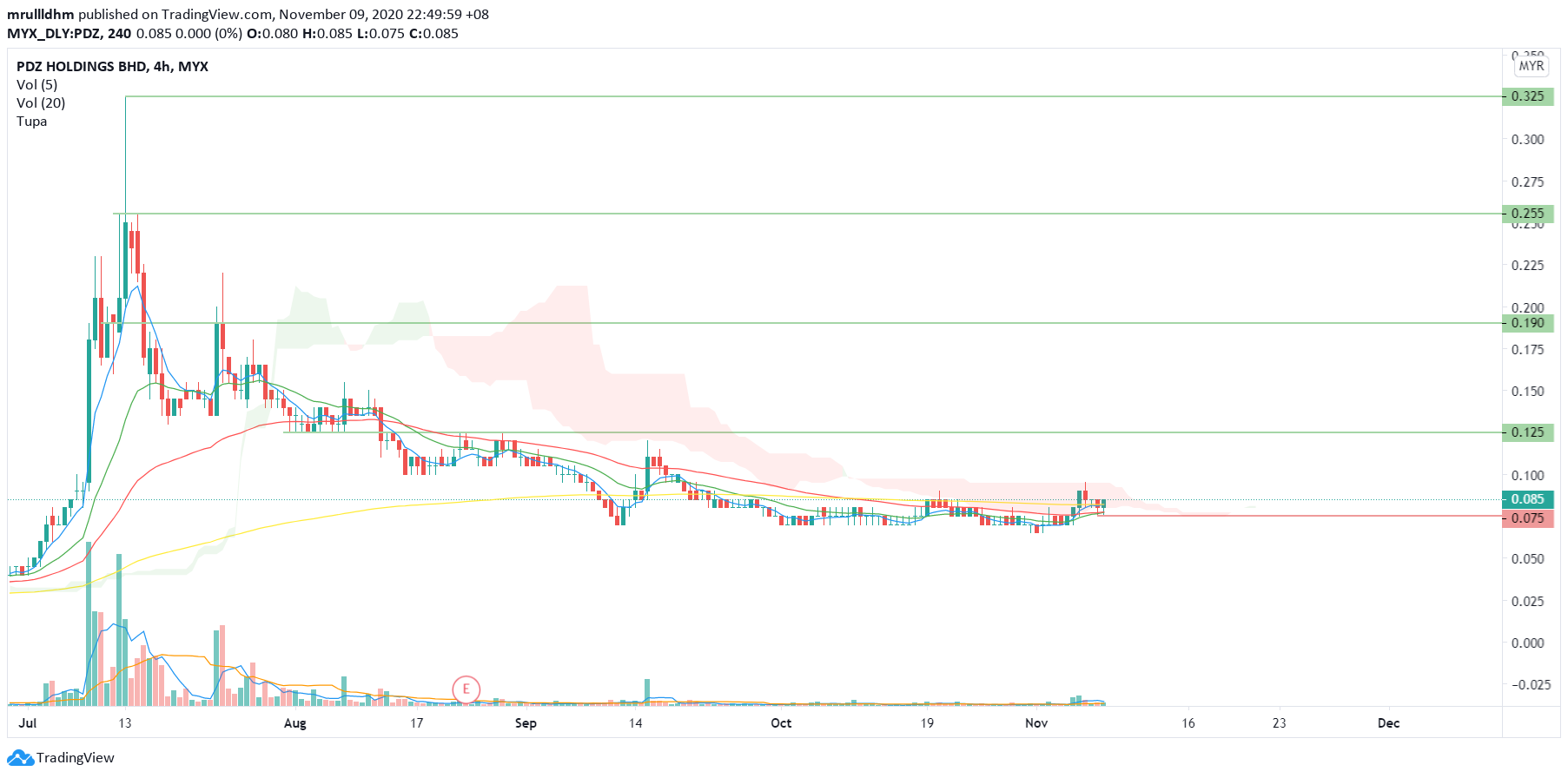
Task: Click the earnings 'E' marker on the time axis
Action: [466, 689]
